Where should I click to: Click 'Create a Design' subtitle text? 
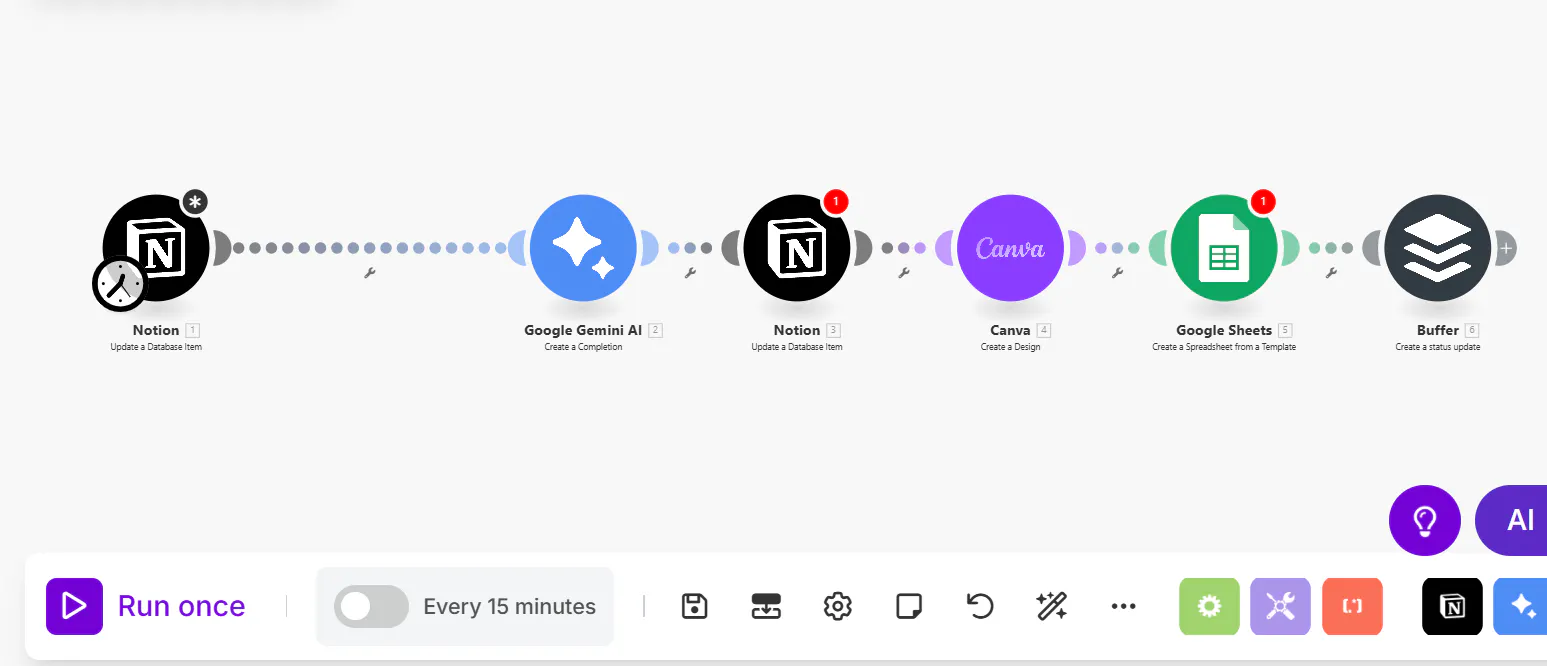coord(1010,347)
